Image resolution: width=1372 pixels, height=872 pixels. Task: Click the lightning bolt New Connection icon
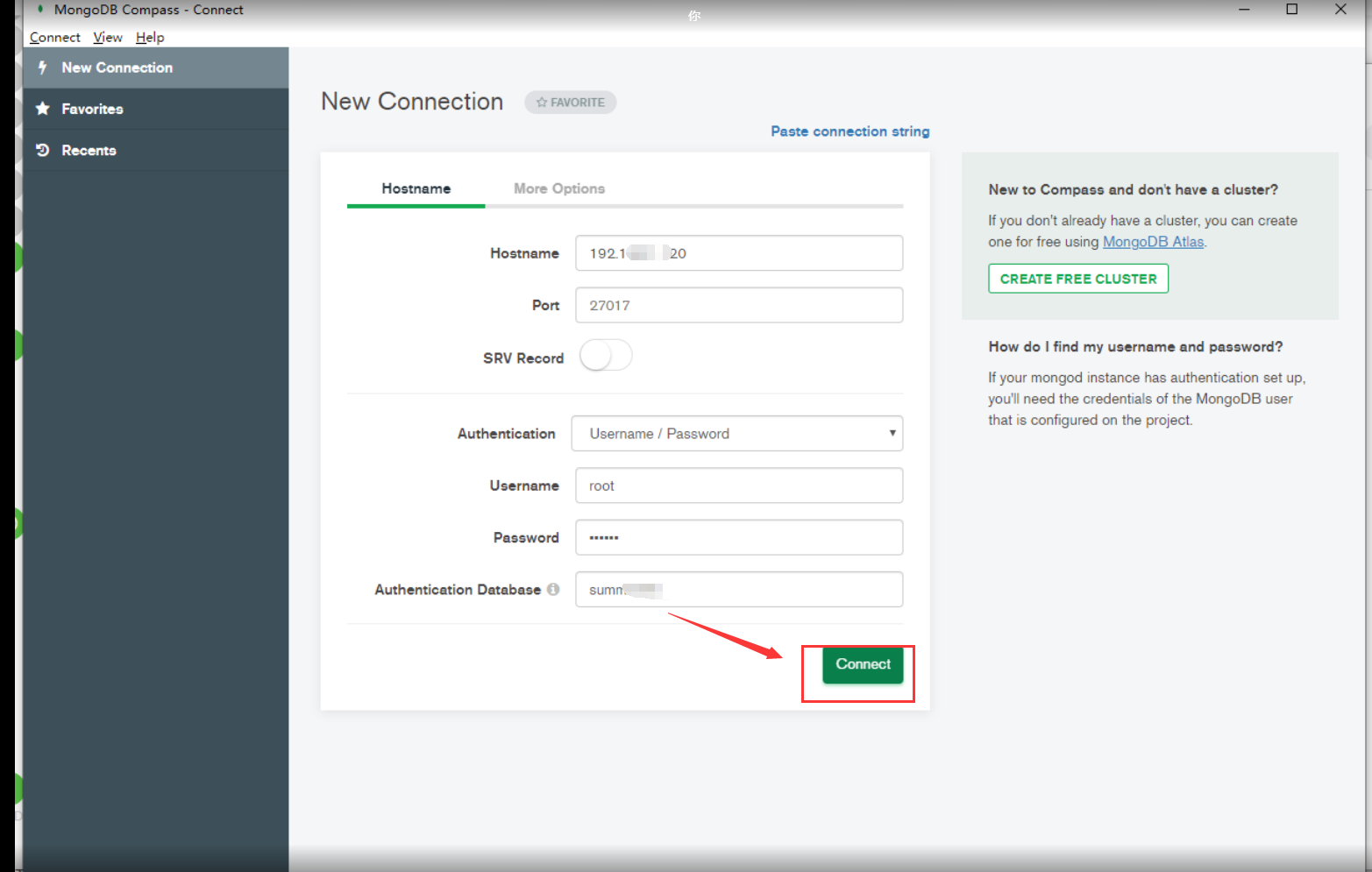[x=42, y=67]
